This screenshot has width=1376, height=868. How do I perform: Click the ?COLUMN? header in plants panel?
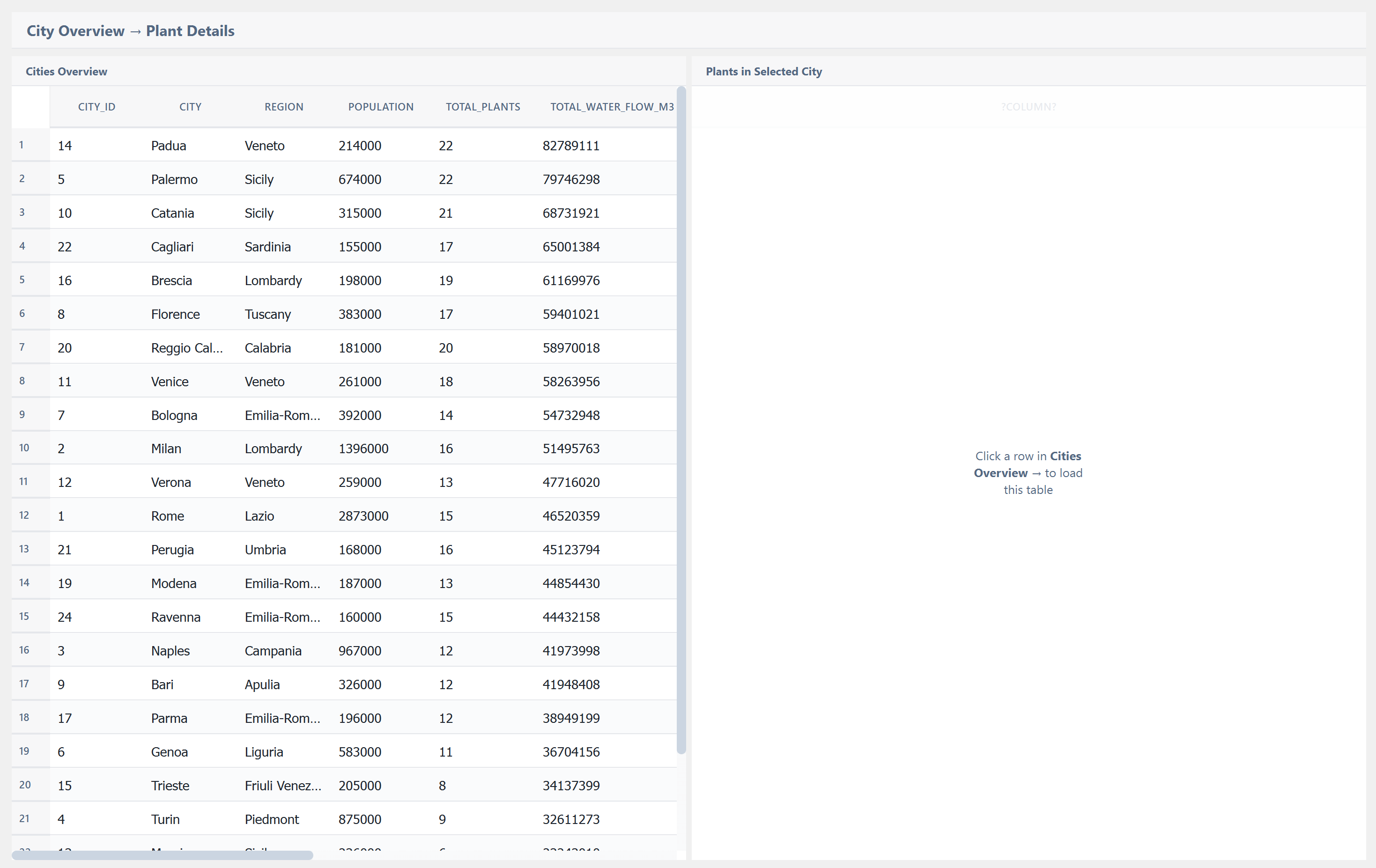click(x=1028, y=107)
